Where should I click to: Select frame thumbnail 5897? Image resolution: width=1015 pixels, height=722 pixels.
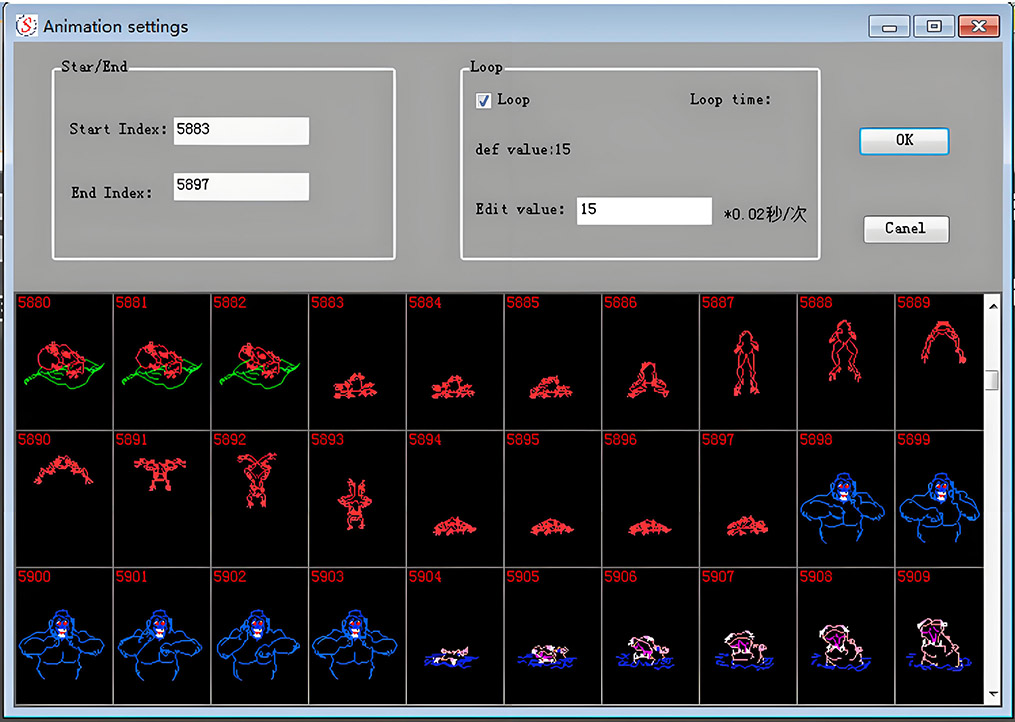pos(748,498)
